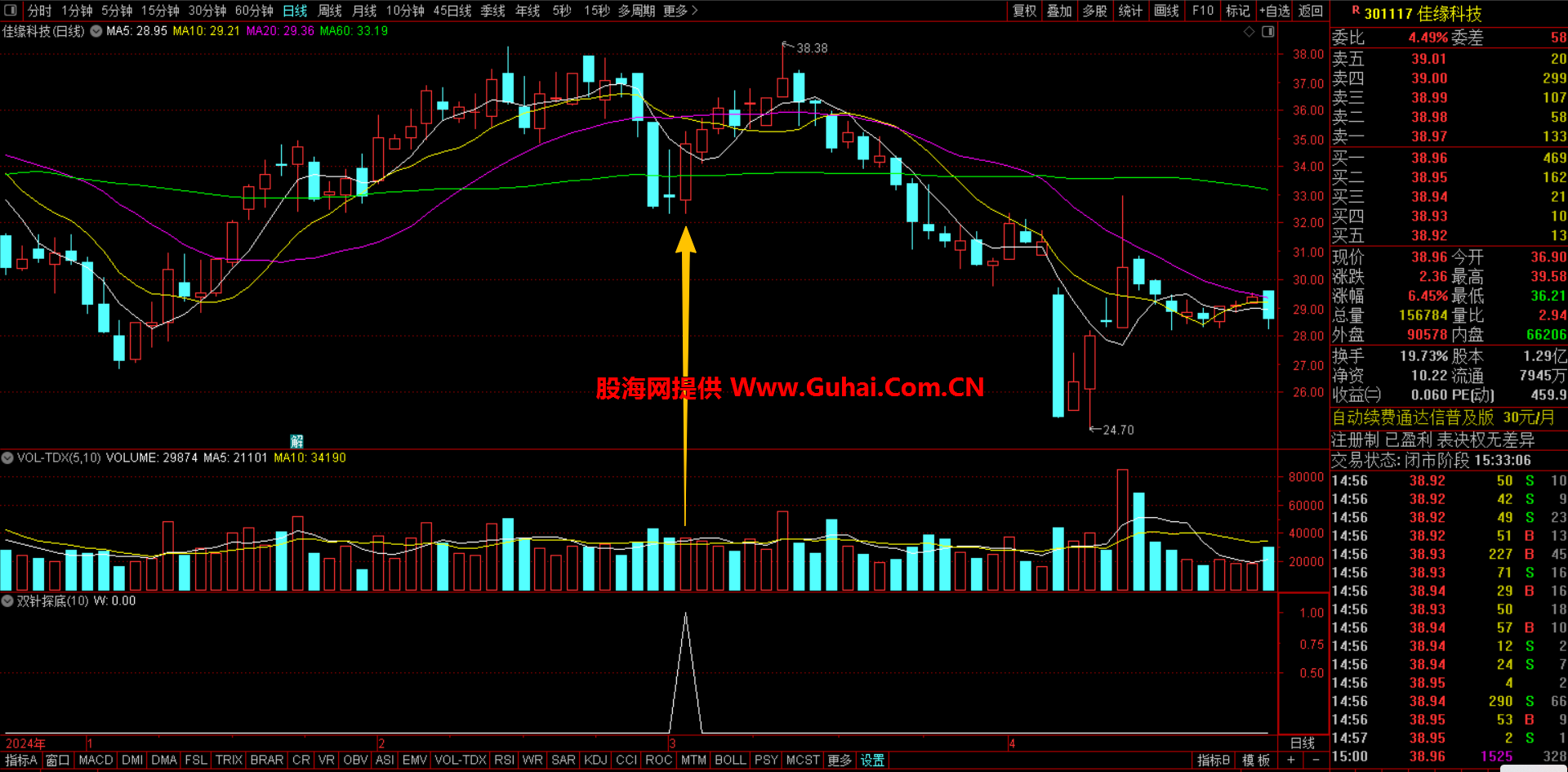
Task: Select the BRAR indicator
Action: tap(267, 761)
